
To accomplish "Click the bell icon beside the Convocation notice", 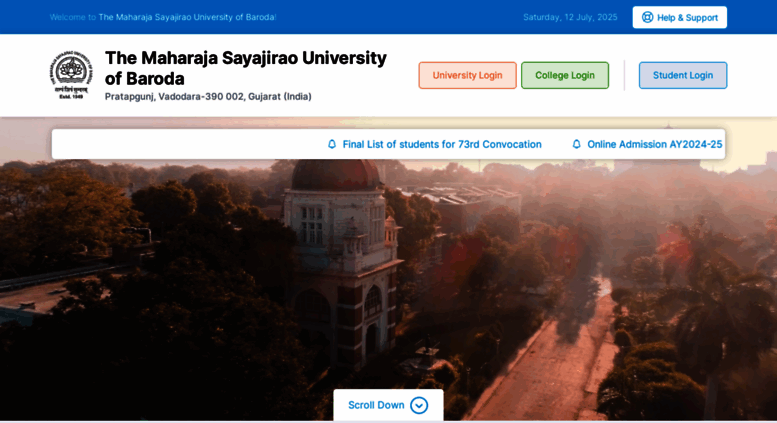I will [x=332, y=144].
